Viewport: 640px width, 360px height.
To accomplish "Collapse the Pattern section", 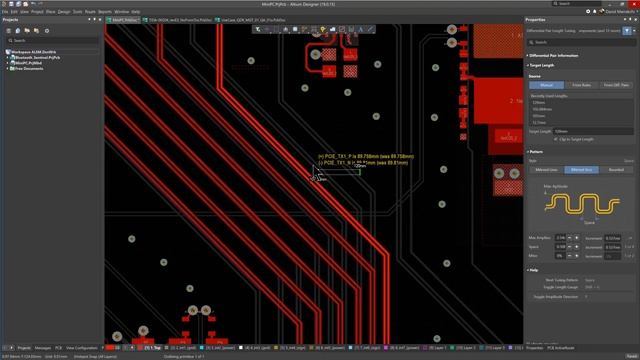I will coord(535,152).
